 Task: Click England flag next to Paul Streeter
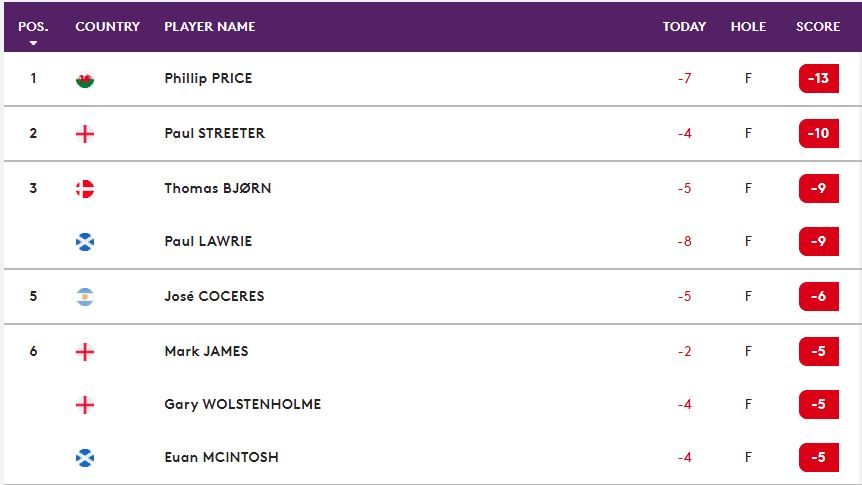85,134
